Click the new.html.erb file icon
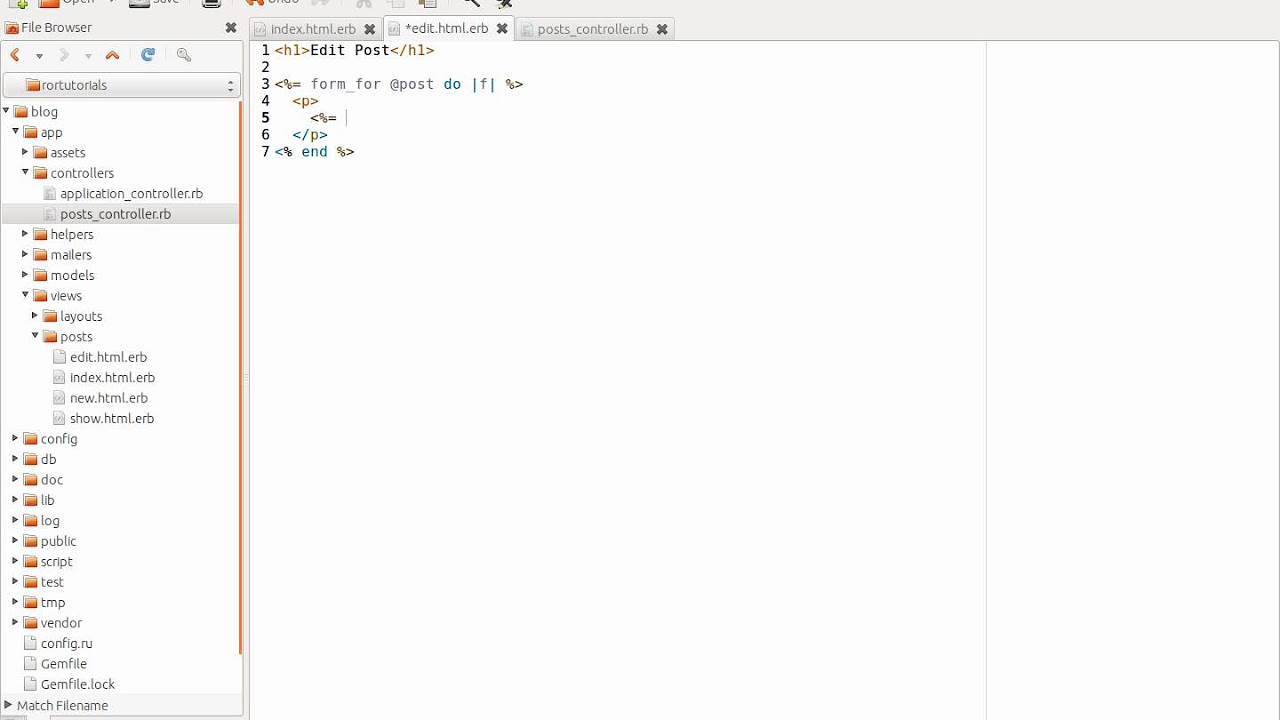Viewport: 1280px width, 720px height. pos(60,398)
